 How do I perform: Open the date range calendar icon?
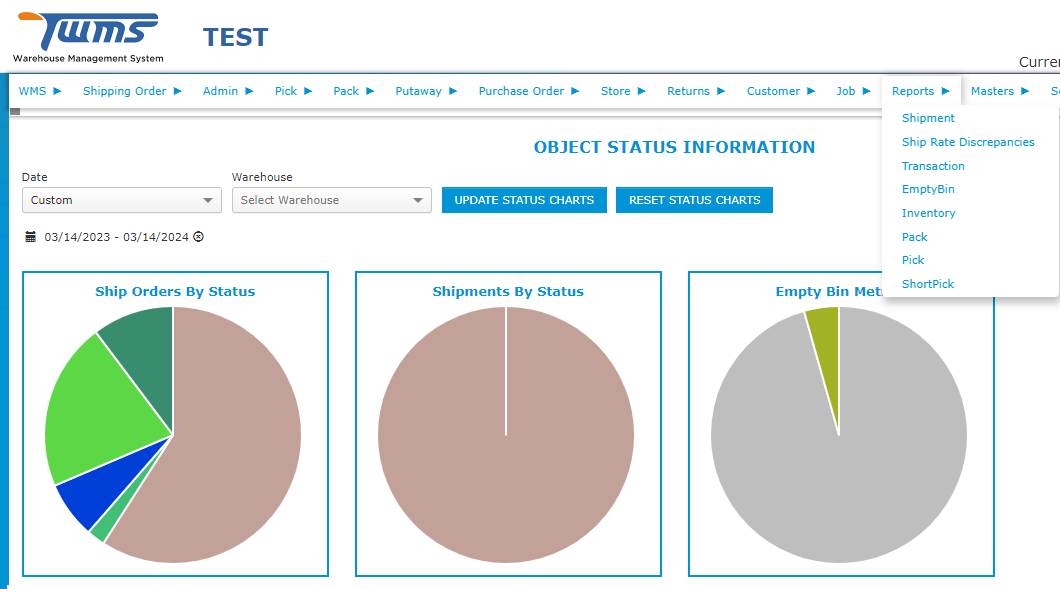[x=28, y=236]
